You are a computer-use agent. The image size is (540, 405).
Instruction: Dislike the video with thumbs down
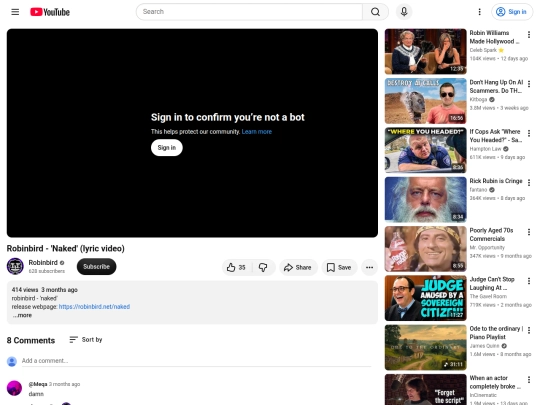263,267
